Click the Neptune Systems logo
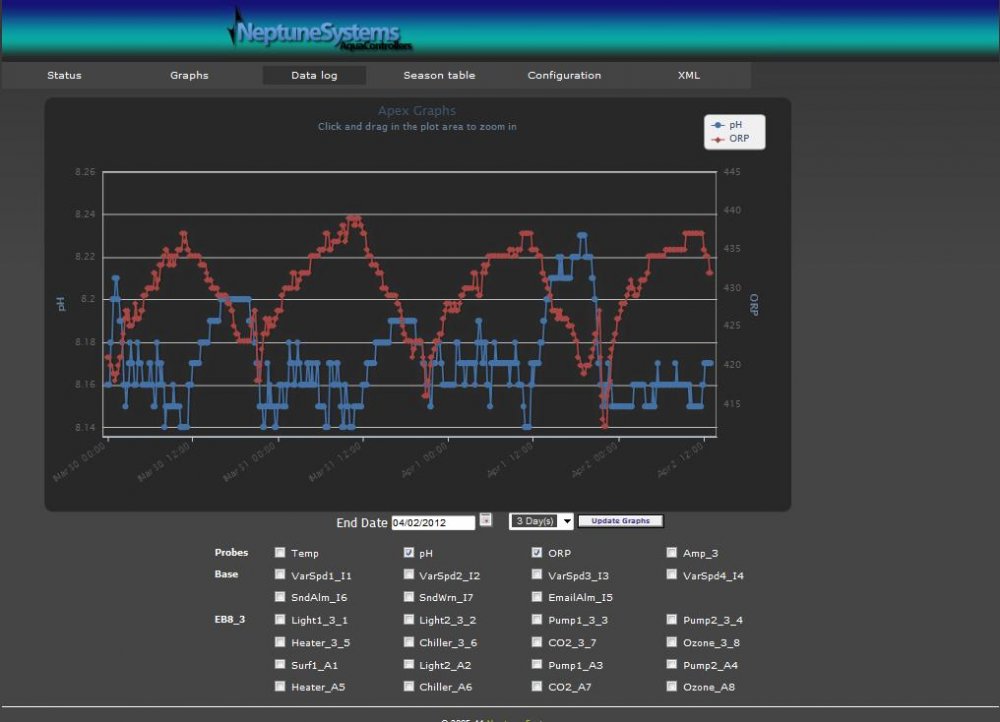This screenshot has width=1000, height=722. pos(320,31)
